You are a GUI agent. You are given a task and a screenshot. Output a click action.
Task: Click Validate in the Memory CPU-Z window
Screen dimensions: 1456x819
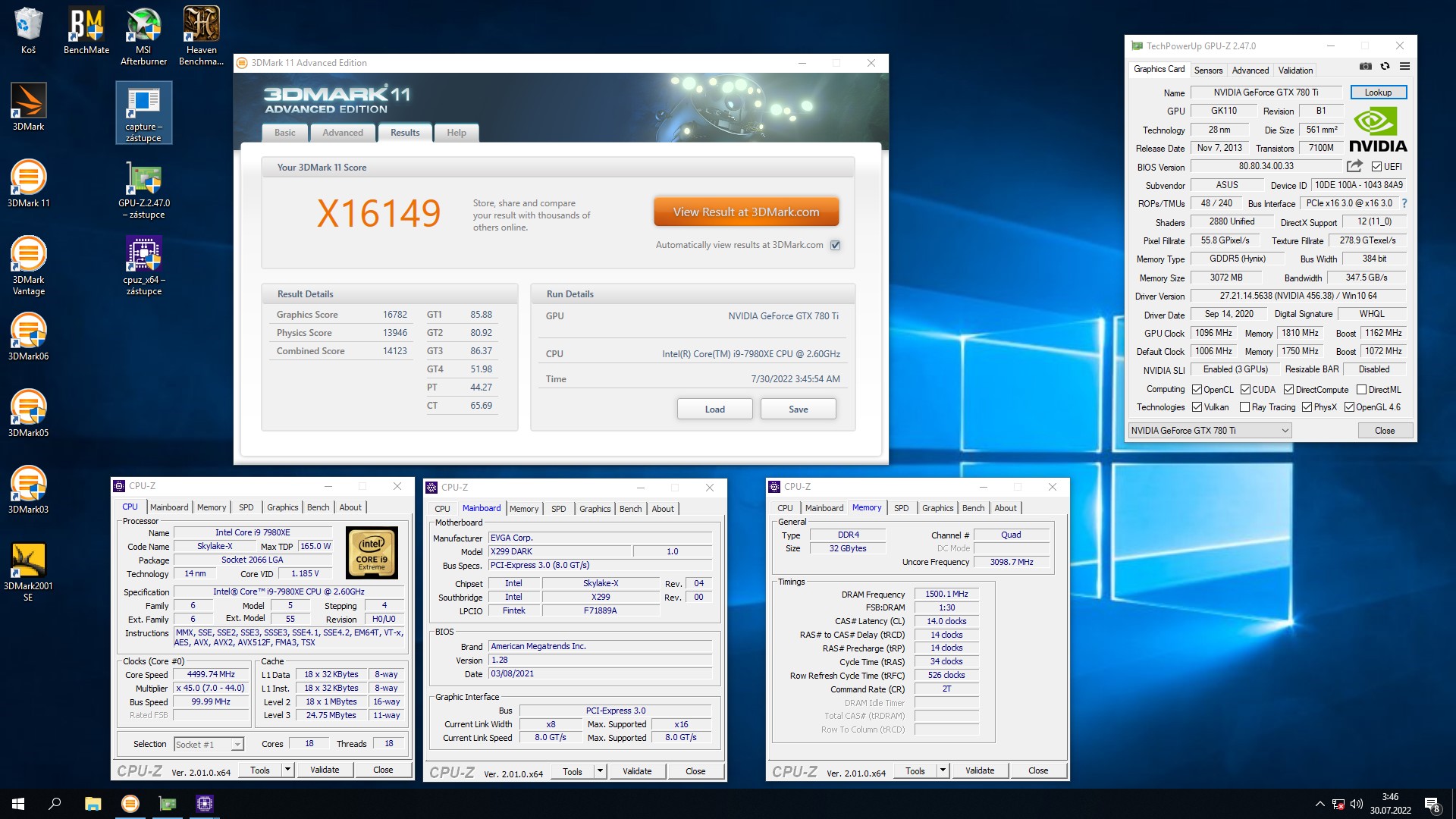point(980,770)
